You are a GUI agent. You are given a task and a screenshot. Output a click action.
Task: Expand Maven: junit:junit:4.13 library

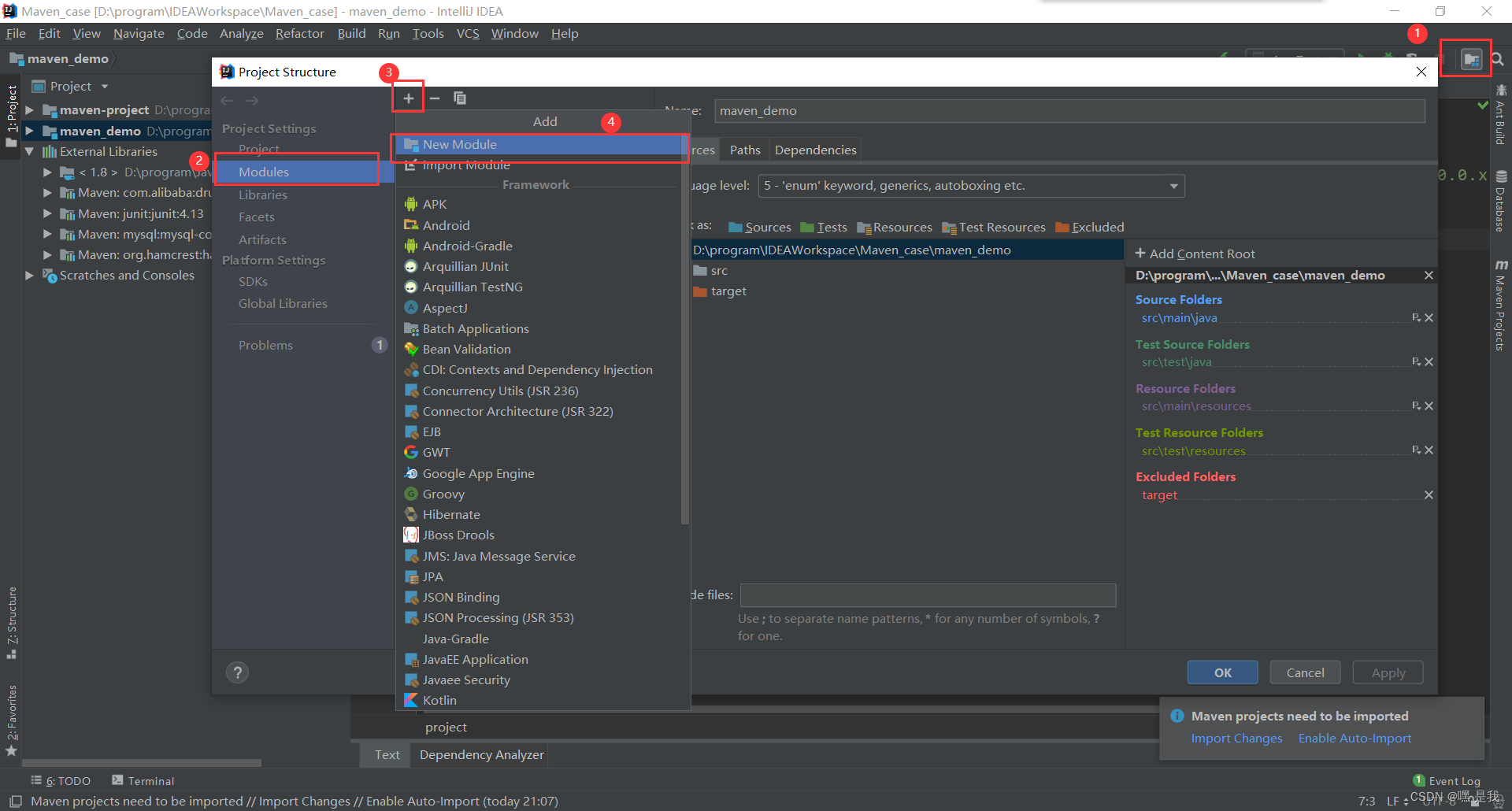tap(47, 213)
